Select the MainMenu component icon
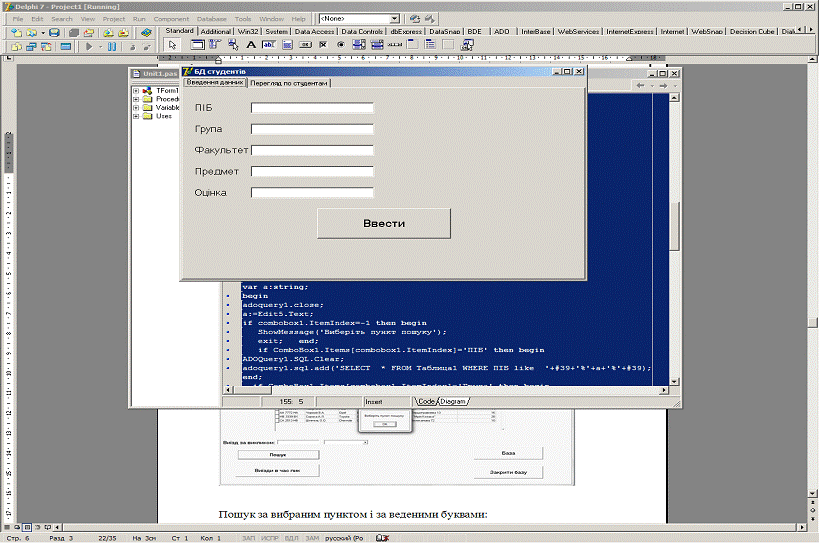This screenshot has width=819, height=543. pos(214,45)
